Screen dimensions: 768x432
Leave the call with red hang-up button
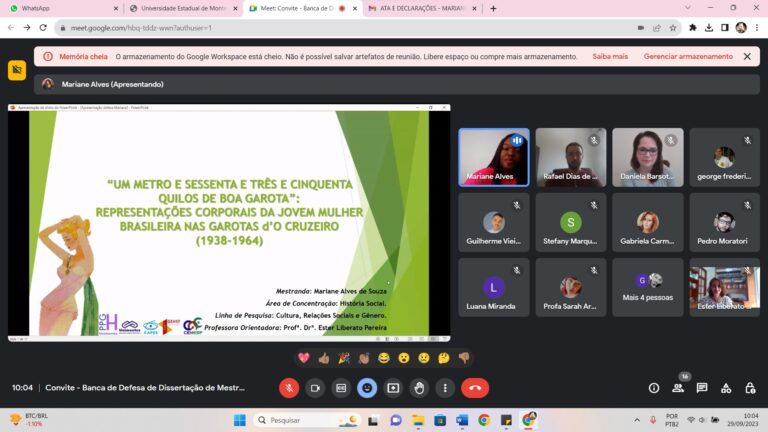(x=475, y=388)
